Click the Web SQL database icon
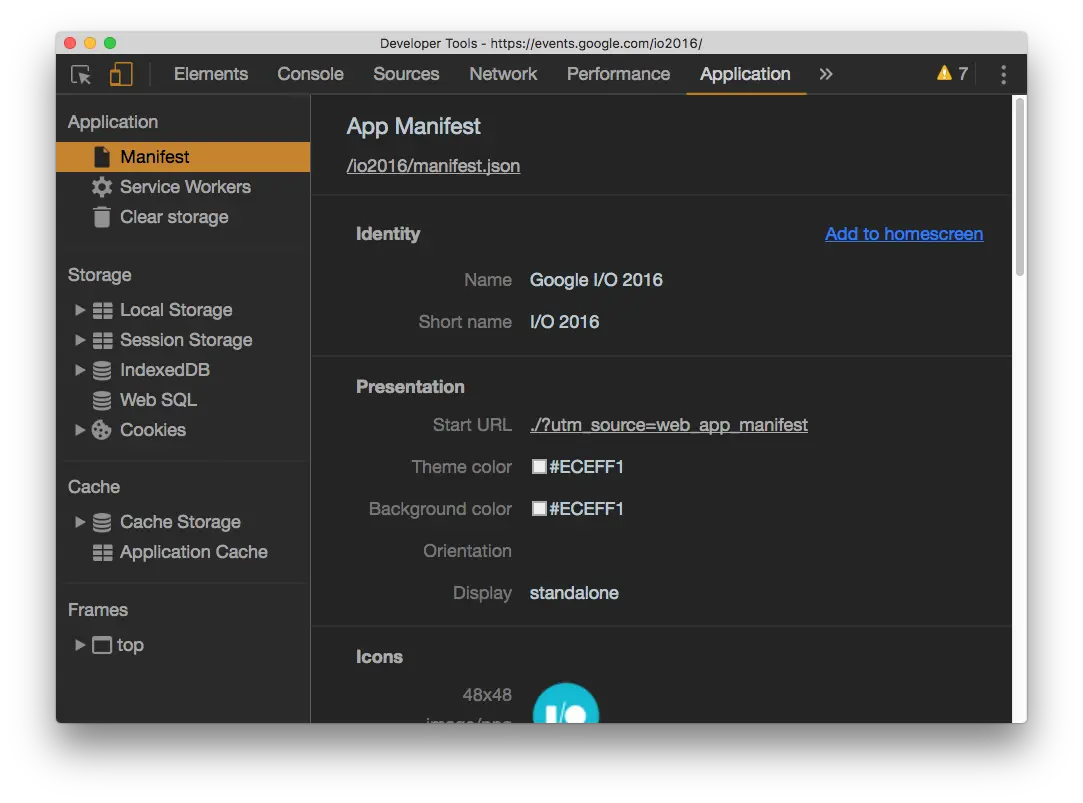This screenshot has width=1083, height=803. (x=102, y=400)
